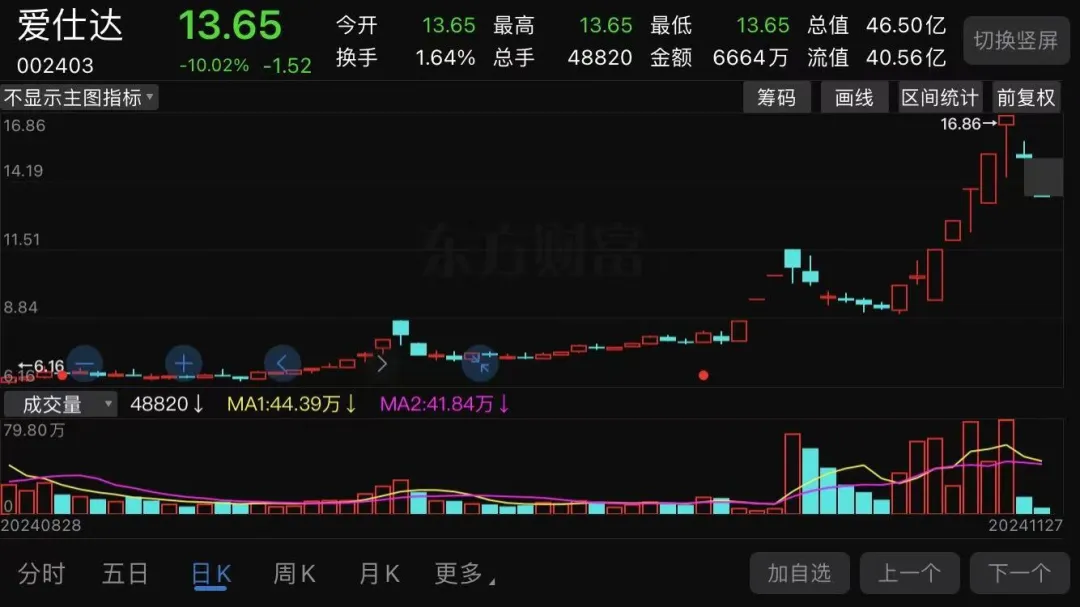Select the 日K tab

click(211, 574)
